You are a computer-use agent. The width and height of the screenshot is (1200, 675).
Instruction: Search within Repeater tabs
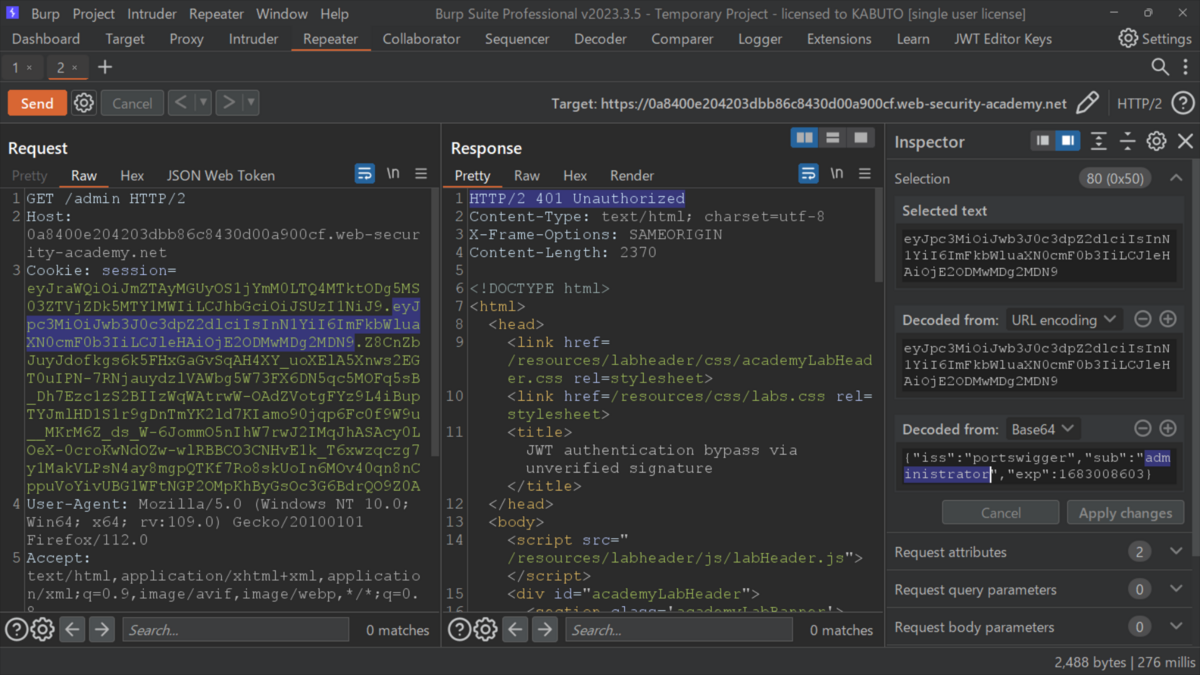tap(1159, 67)
